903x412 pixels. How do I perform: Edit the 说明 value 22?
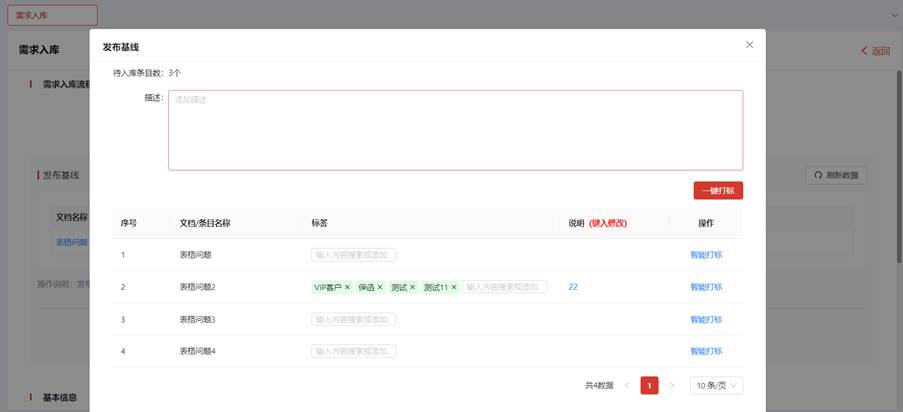(573, 287)
